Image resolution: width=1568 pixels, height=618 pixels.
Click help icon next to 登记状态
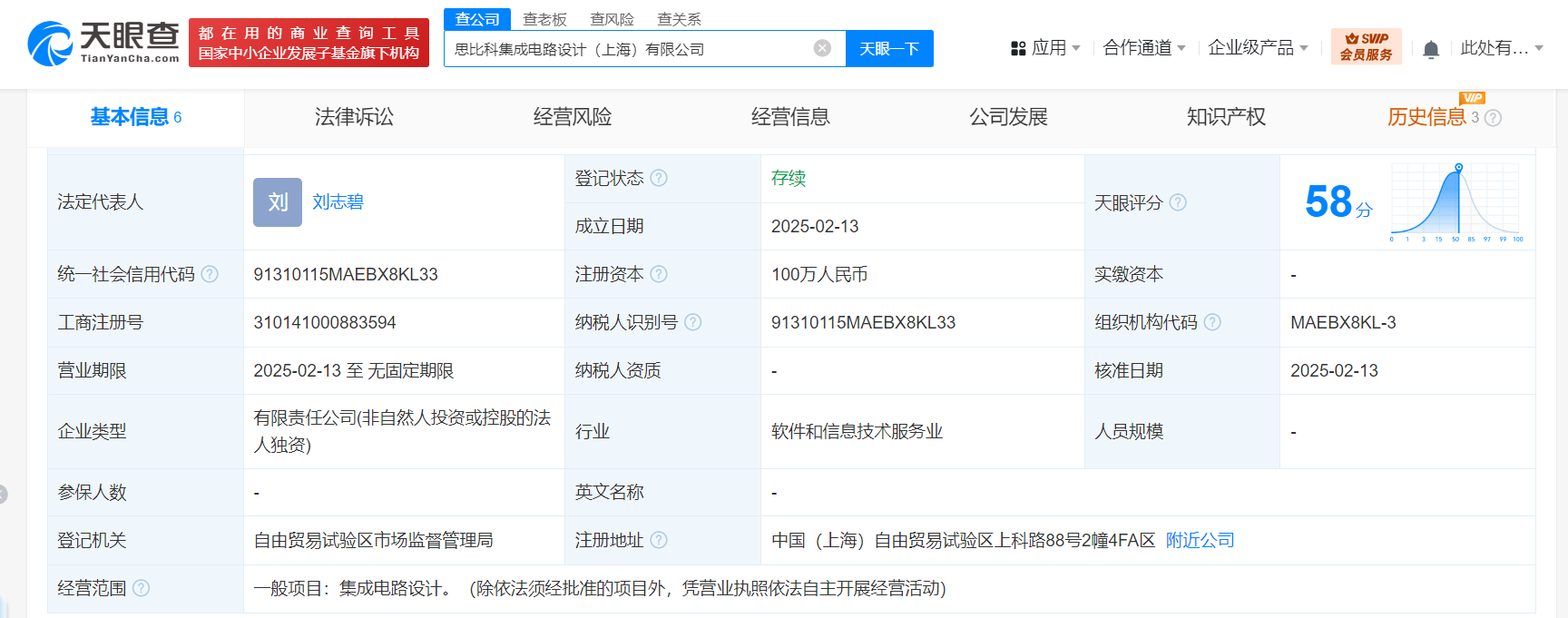pyautogui.click(x=659, y=178)
